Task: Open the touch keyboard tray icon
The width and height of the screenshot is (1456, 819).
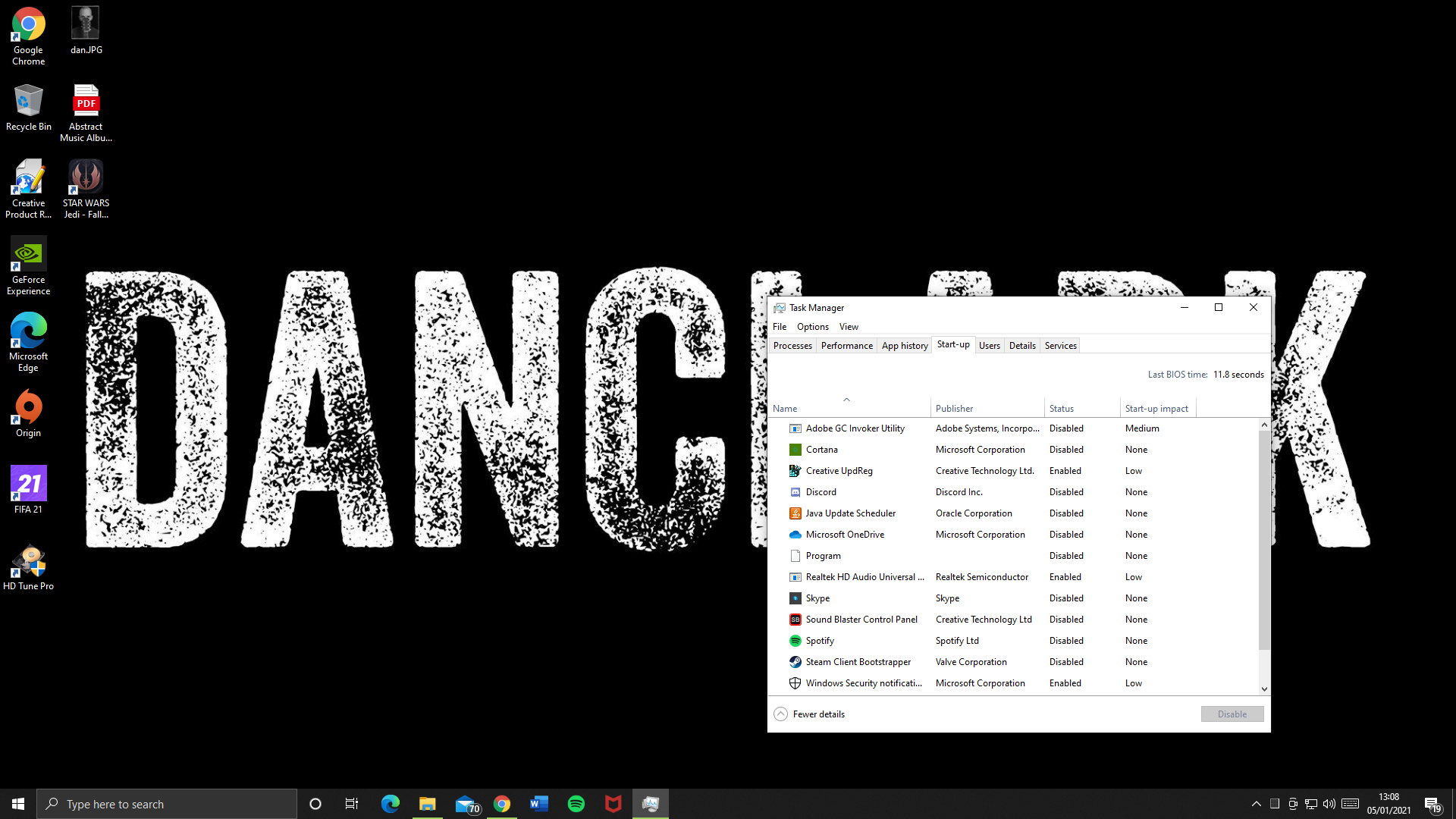Action: coord(1350,804)
